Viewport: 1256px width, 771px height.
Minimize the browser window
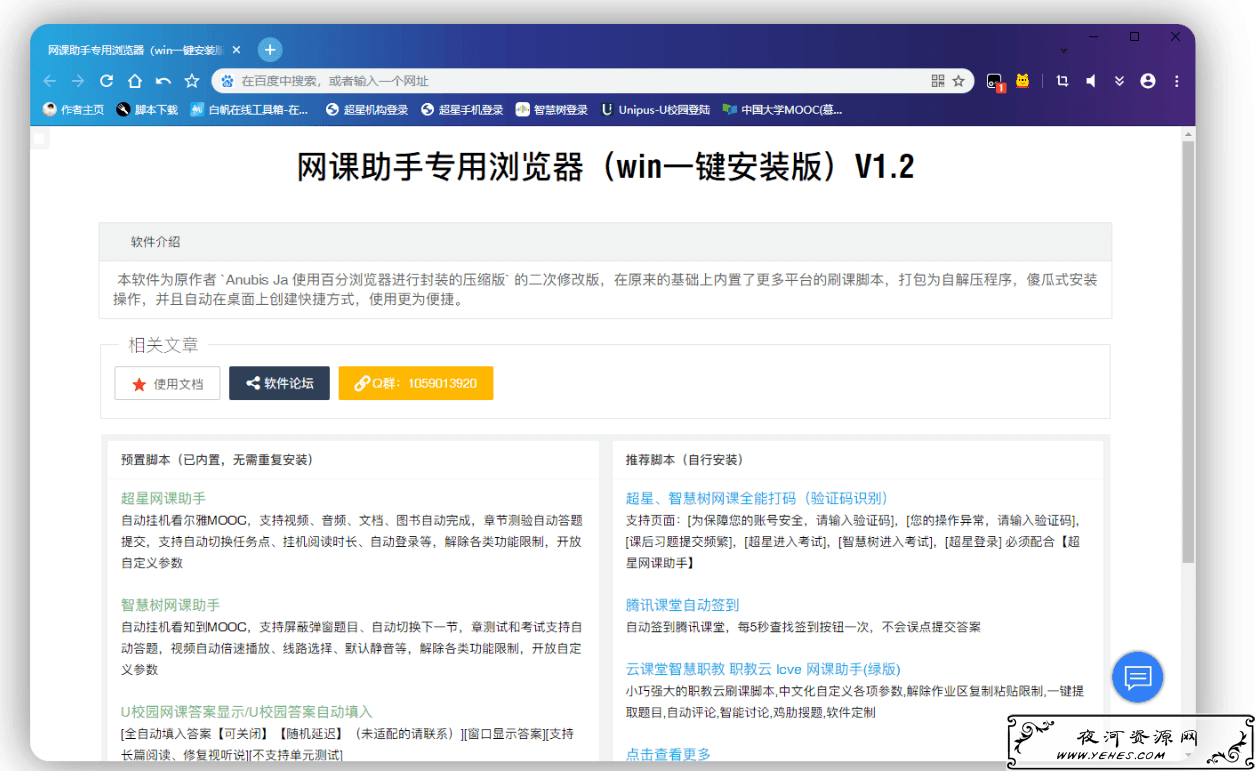pos(1093,36)
